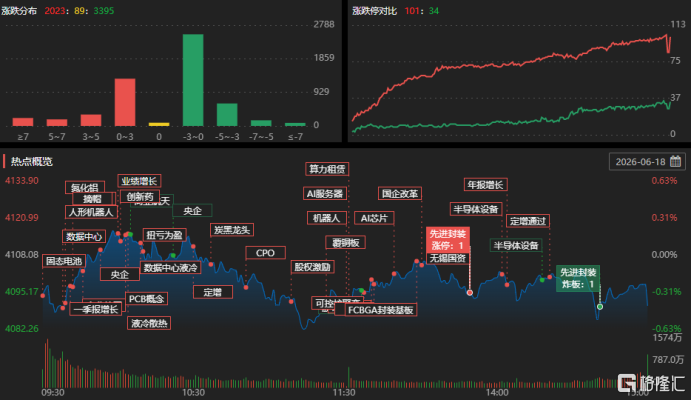Click the -0.31% percentage axis label
This screenshot has height=400, width=692.
666,291
